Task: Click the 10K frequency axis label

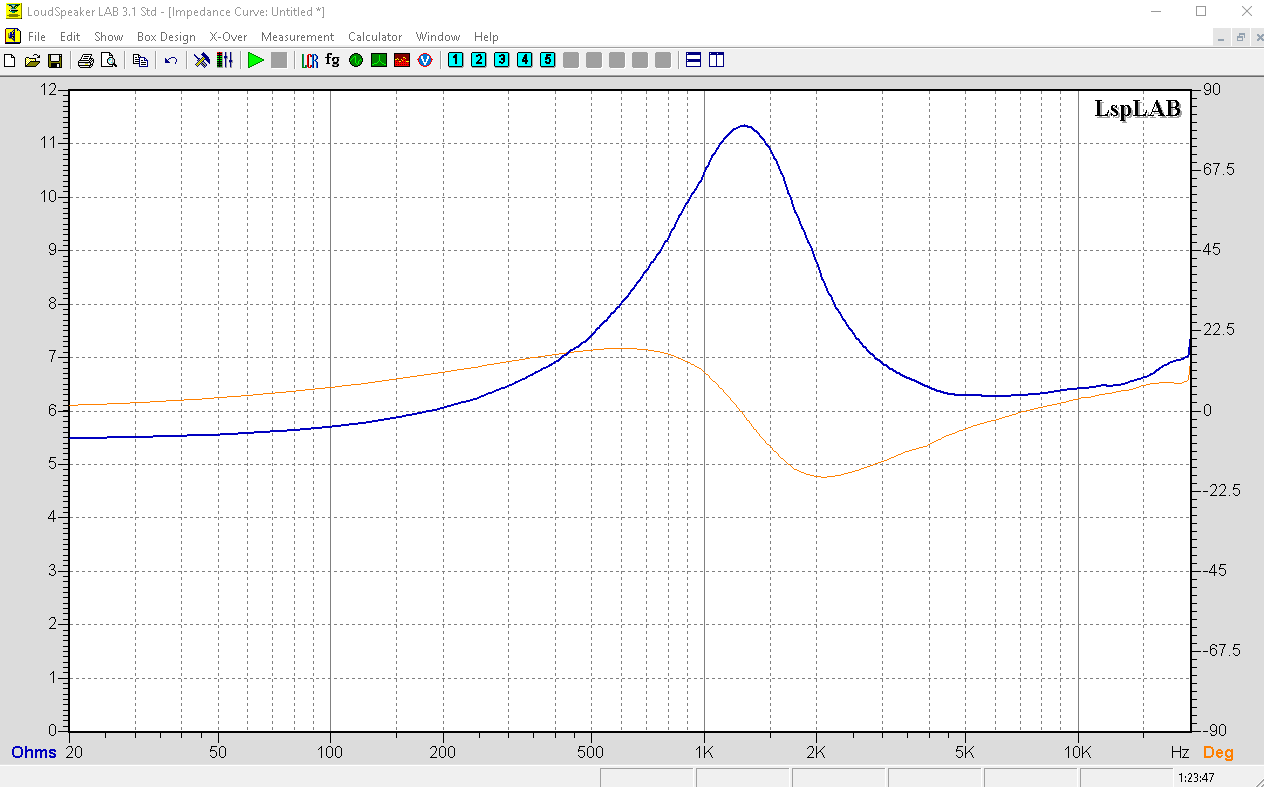Action: point(1078,751)
